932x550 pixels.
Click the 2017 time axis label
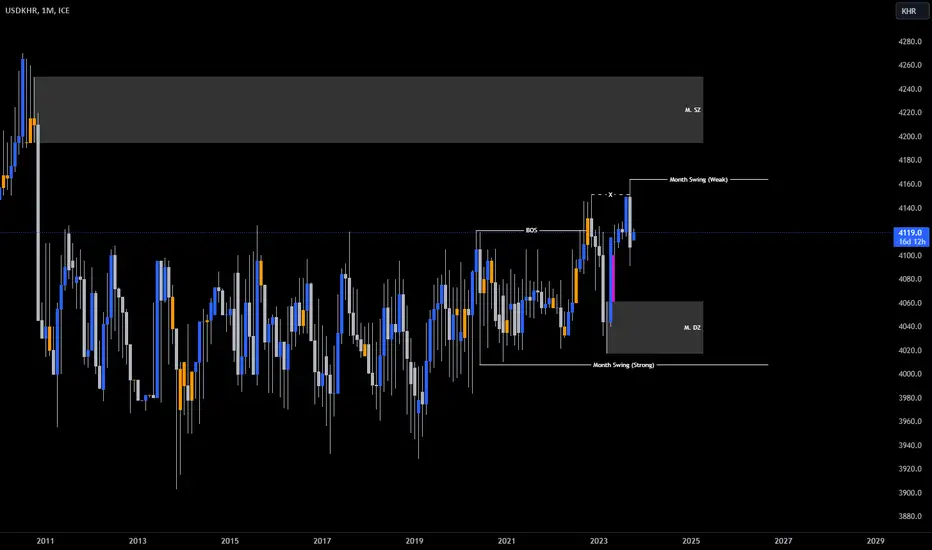point(322,541)
